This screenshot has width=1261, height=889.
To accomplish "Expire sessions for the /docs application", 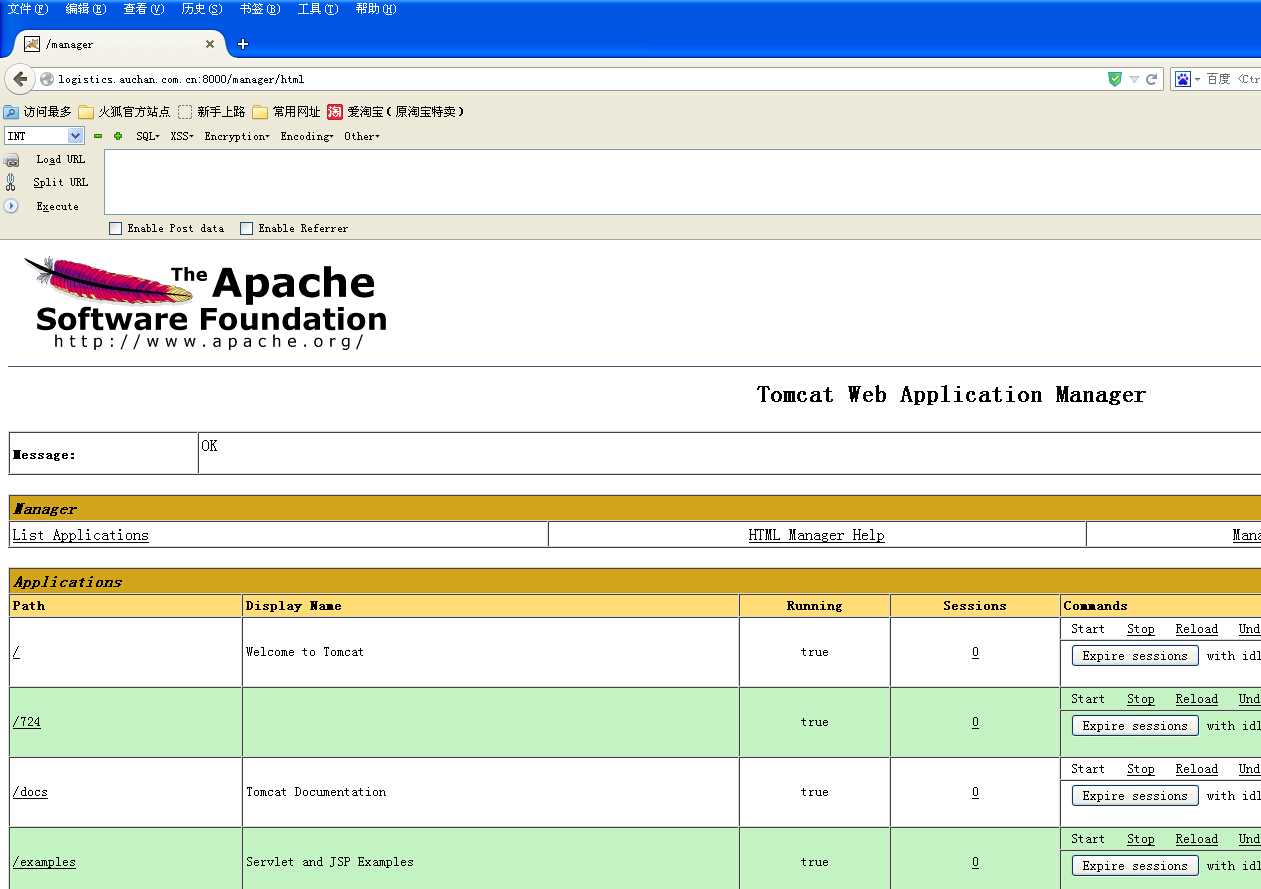I will [1135, 796].
